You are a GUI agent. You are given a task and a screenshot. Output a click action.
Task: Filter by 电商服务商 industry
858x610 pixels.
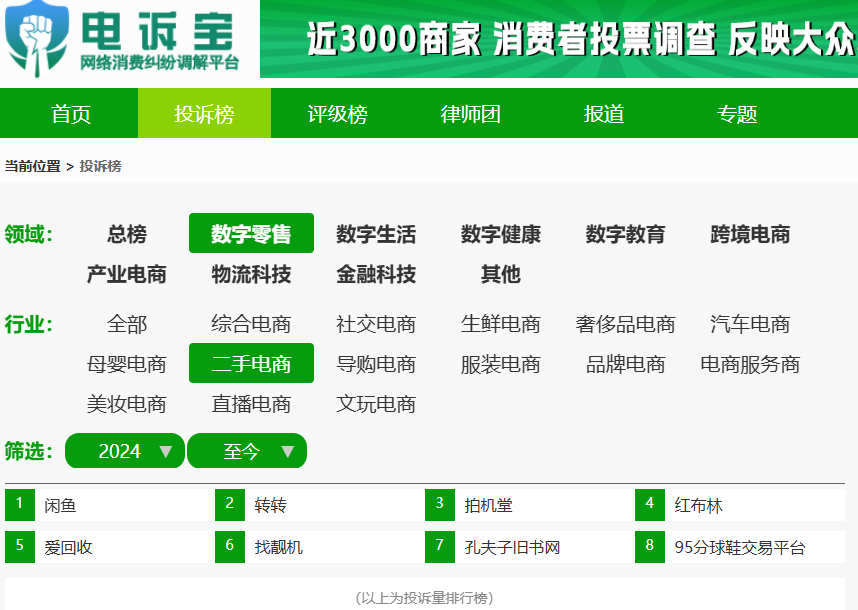750,364
